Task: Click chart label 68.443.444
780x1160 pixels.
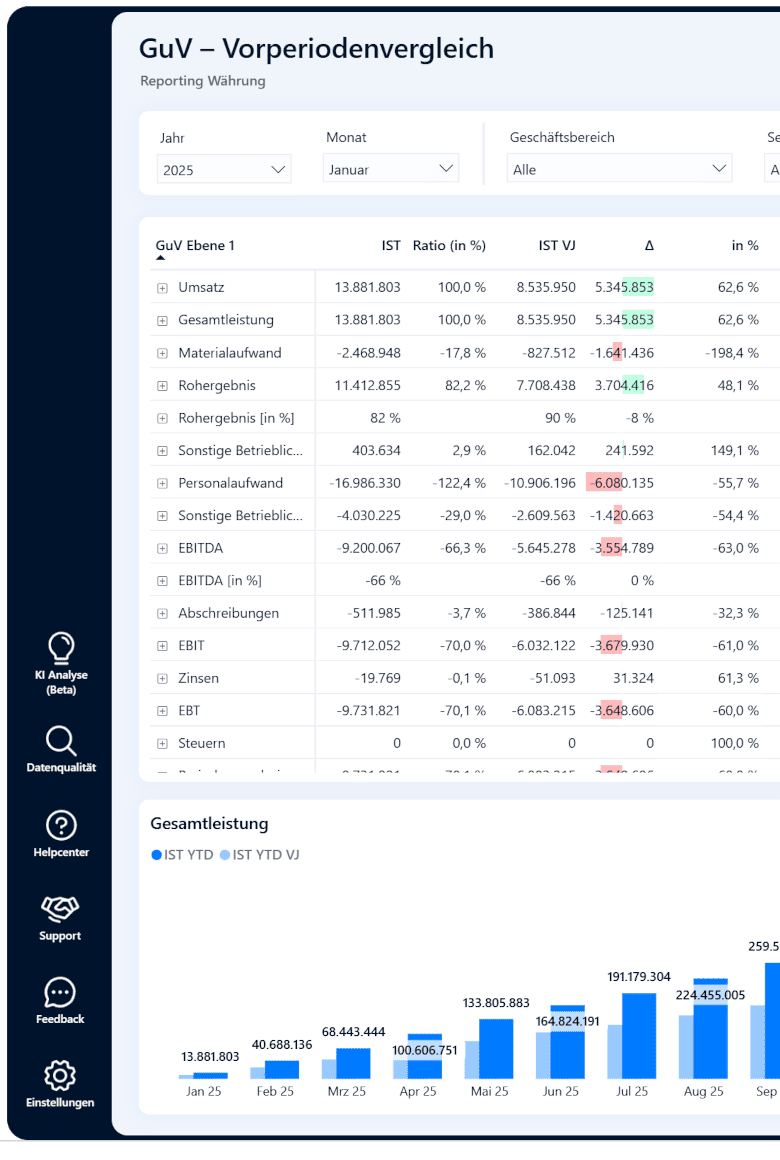Action: [x=353, y=1032]
